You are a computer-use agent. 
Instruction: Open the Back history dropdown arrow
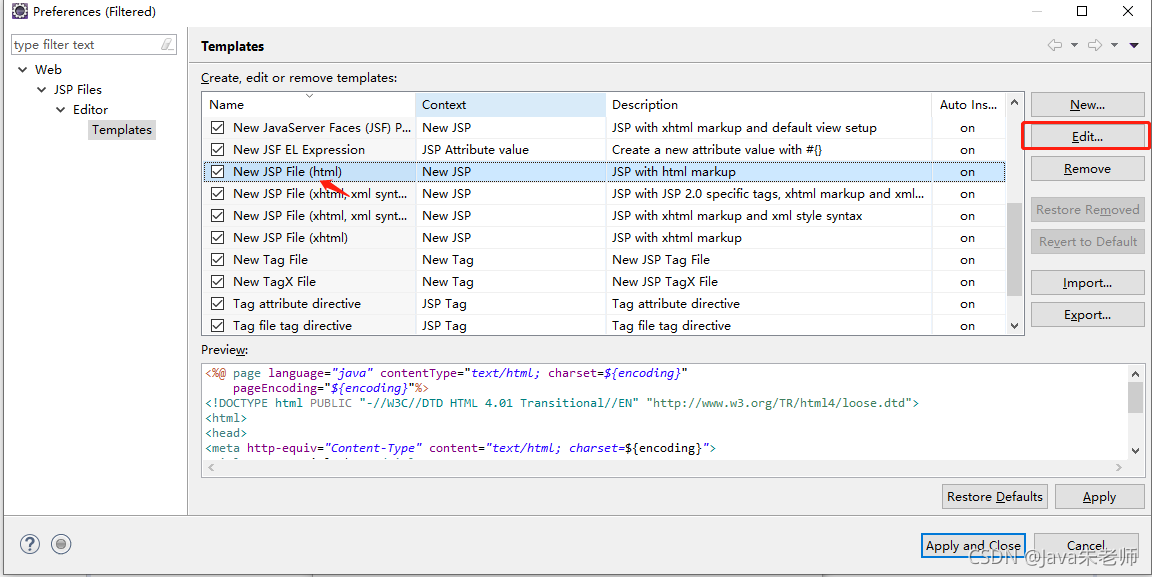(x=1074, y=46)
